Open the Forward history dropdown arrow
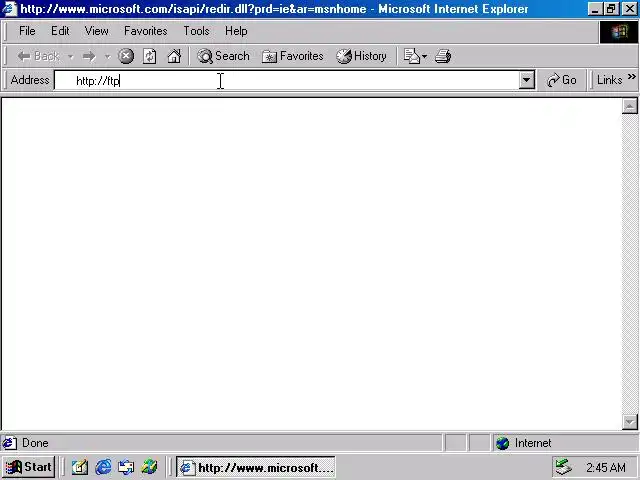The width and height of the screenshot is (640, 480). 107,56
